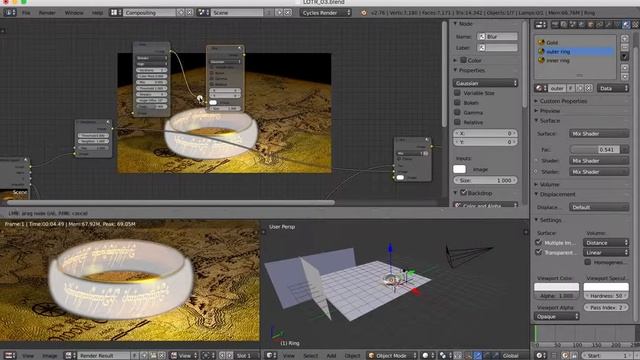
Task: Edit the Compositing layout name field
Action: coord(149,13)
